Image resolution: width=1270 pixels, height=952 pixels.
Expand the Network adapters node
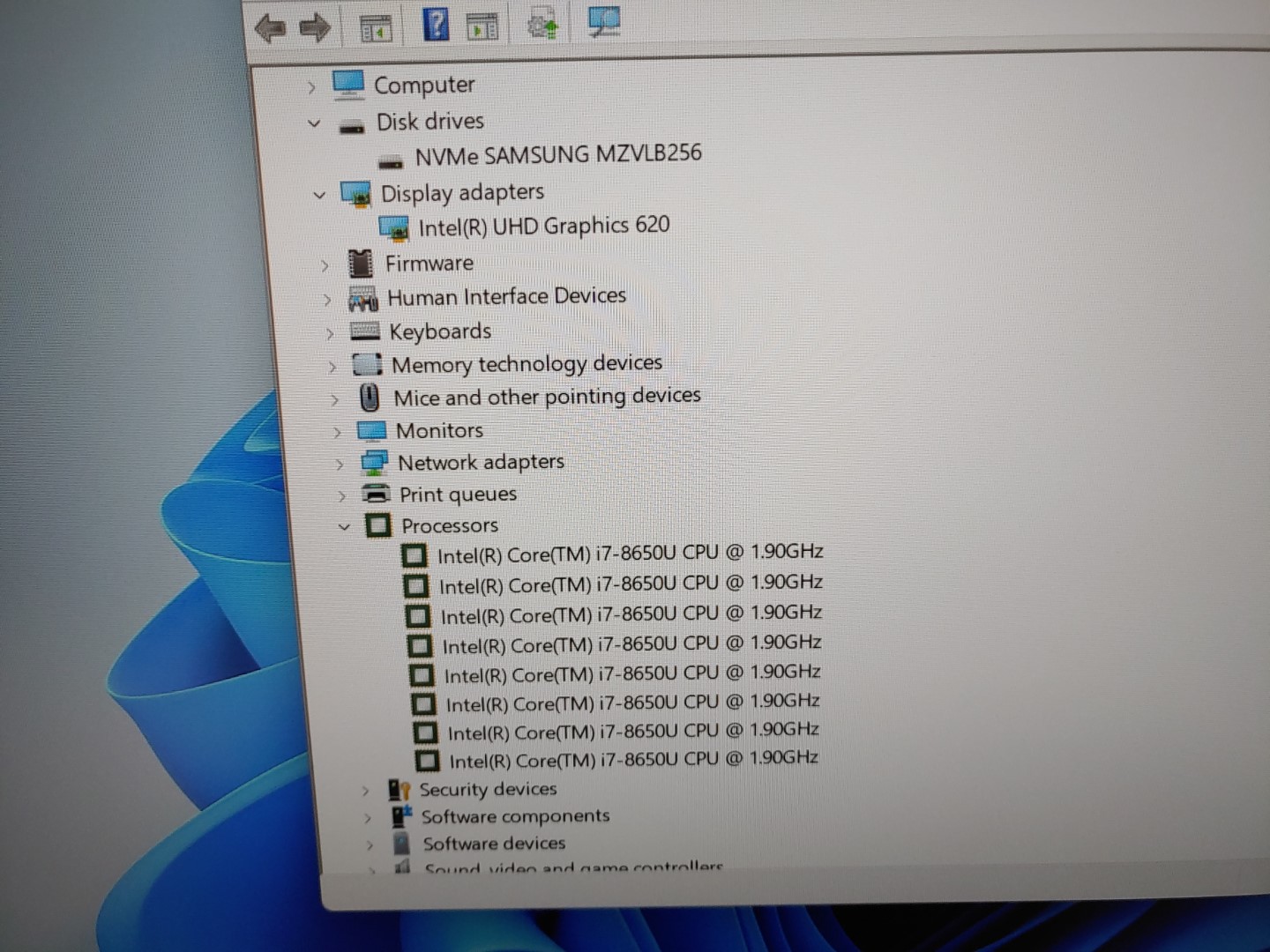click(x=340, y=465)
